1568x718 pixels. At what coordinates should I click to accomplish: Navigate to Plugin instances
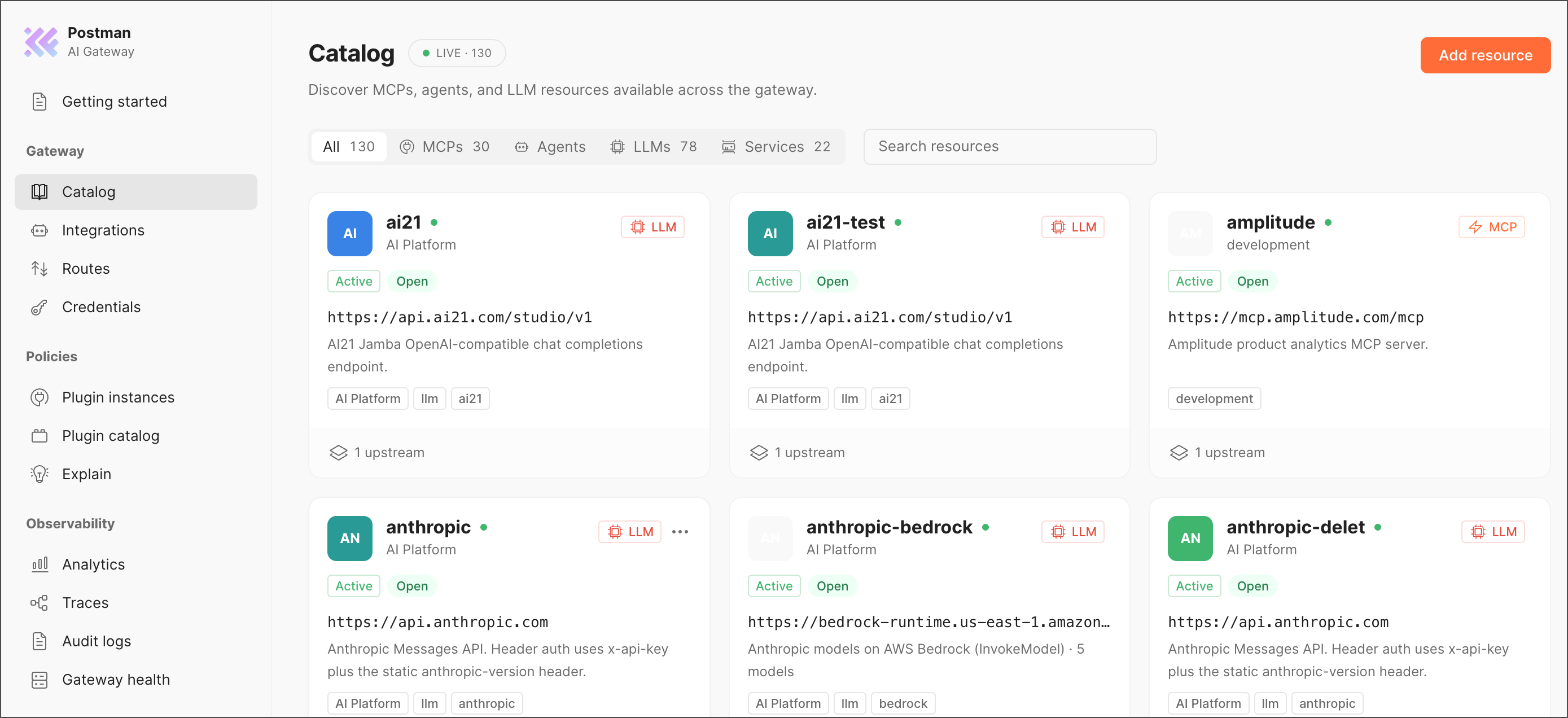tap(135, 397)
